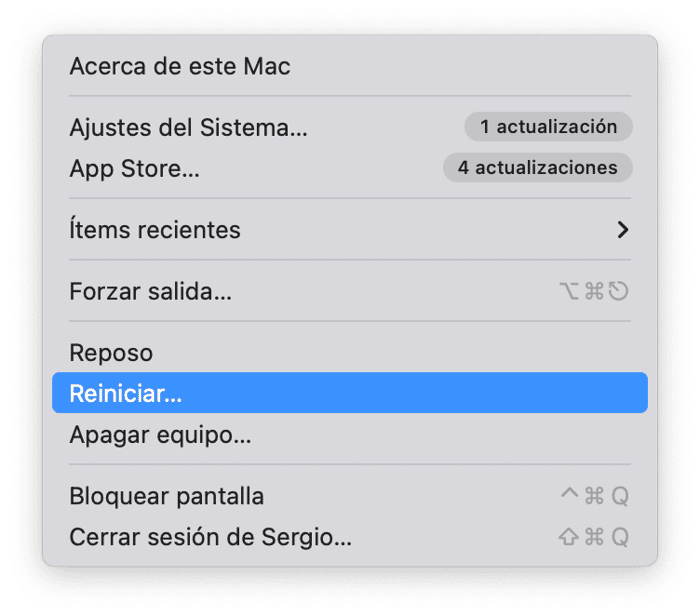700x616 pixels.
Task: Click the Command symbol beside Bloquear pantalla
Action: (594, 496)
